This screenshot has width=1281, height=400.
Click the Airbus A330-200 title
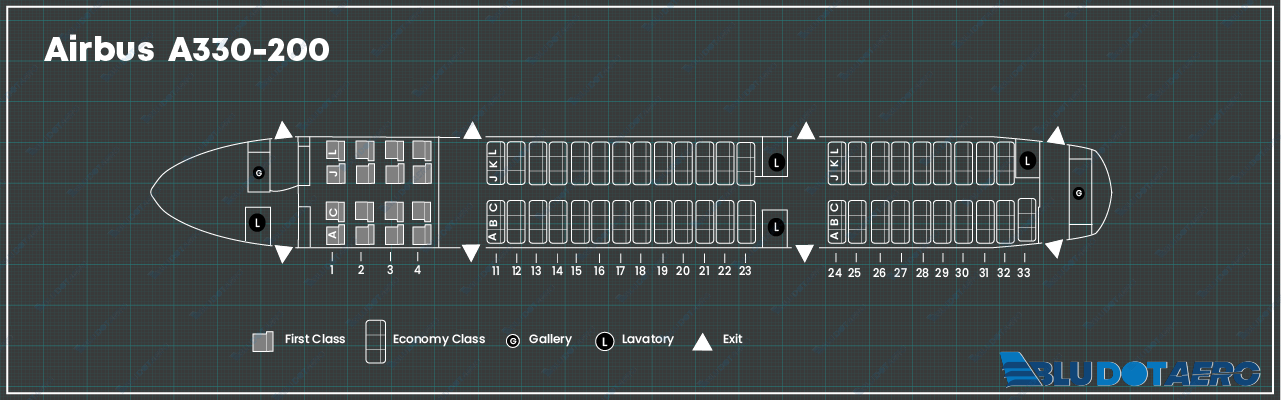186,51
